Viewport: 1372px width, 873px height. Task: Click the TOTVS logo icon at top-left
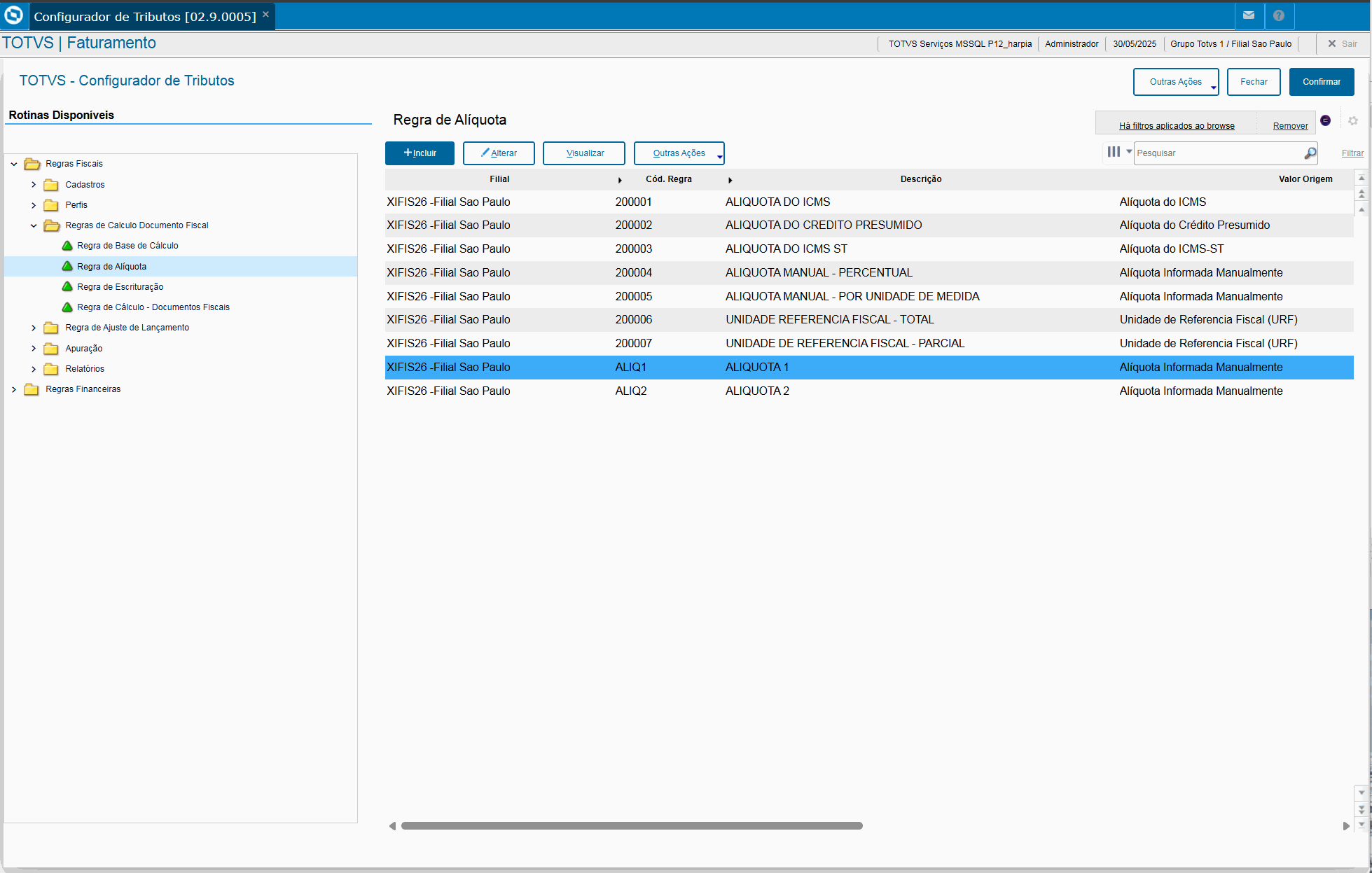tap(13, 15)
